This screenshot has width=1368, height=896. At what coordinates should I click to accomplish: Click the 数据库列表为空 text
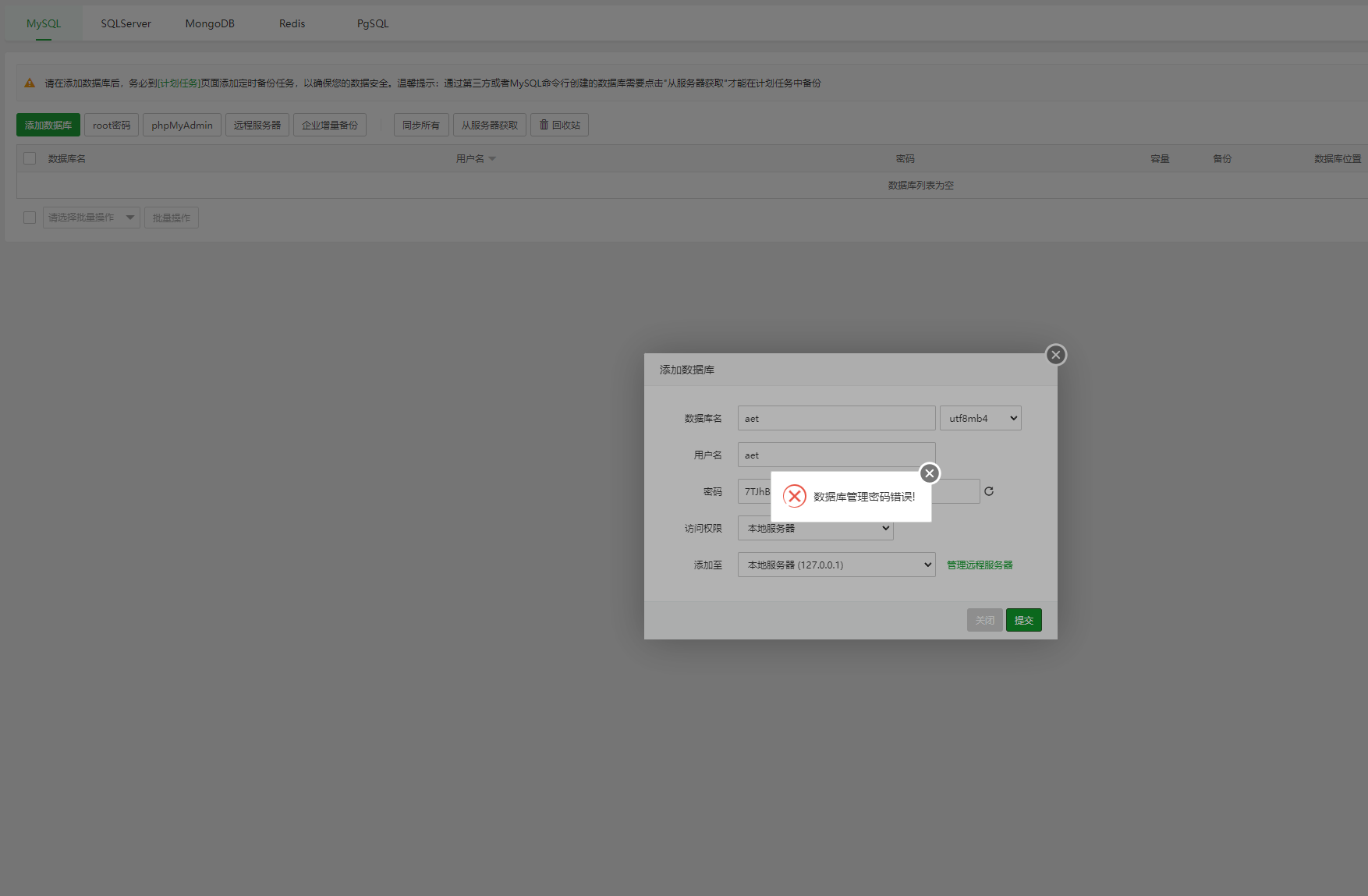point(921,185)
